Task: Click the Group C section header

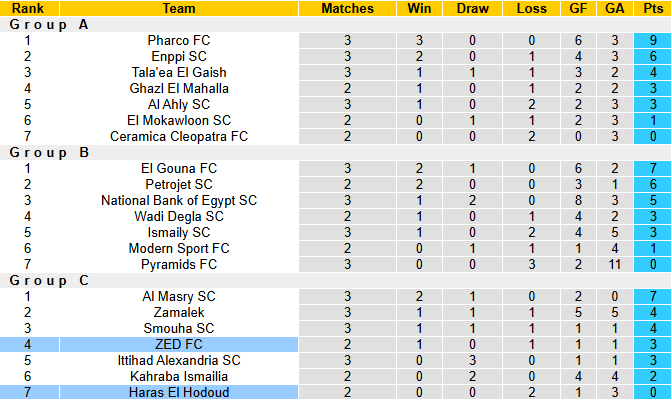Action: 49,280
